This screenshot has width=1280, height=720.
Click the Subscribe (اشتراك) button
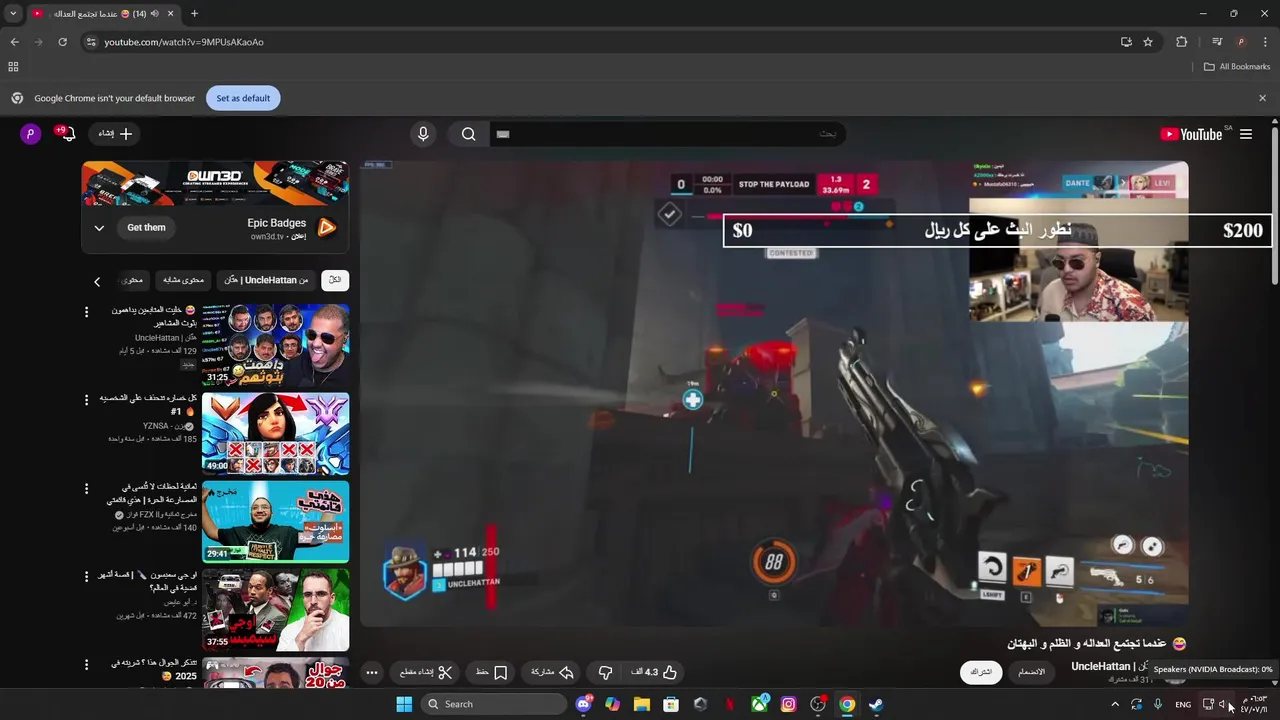pos(981,672)
